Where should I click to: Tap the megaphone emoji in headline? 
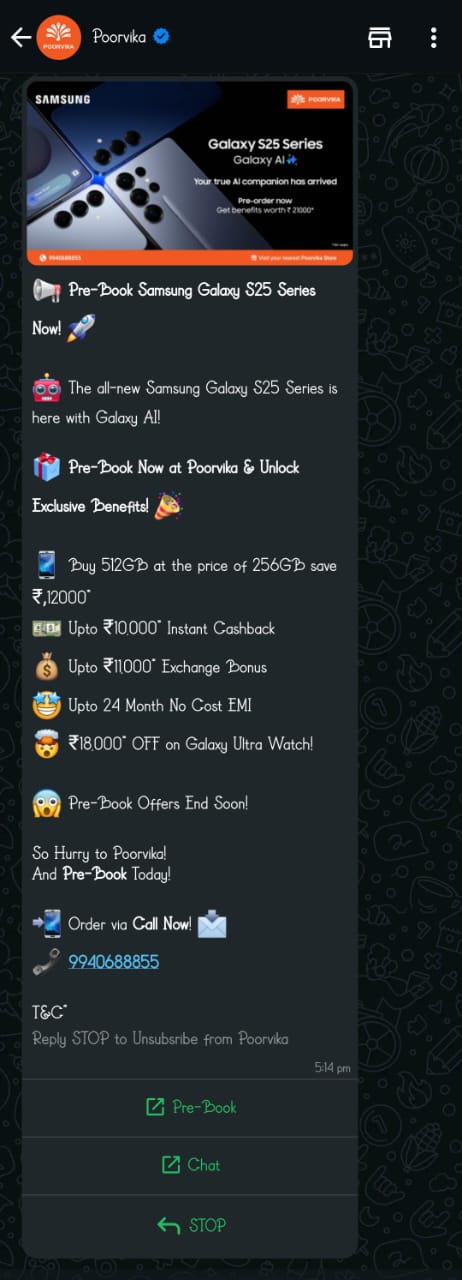point(47,291)
